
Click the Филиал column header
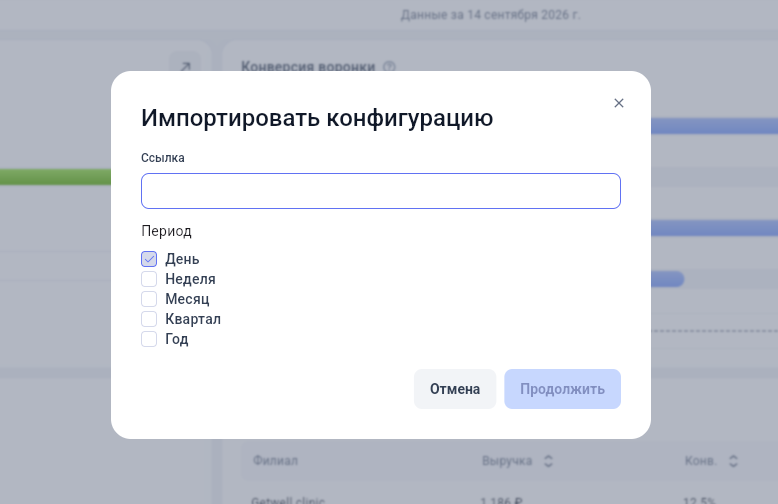(275, 461)
